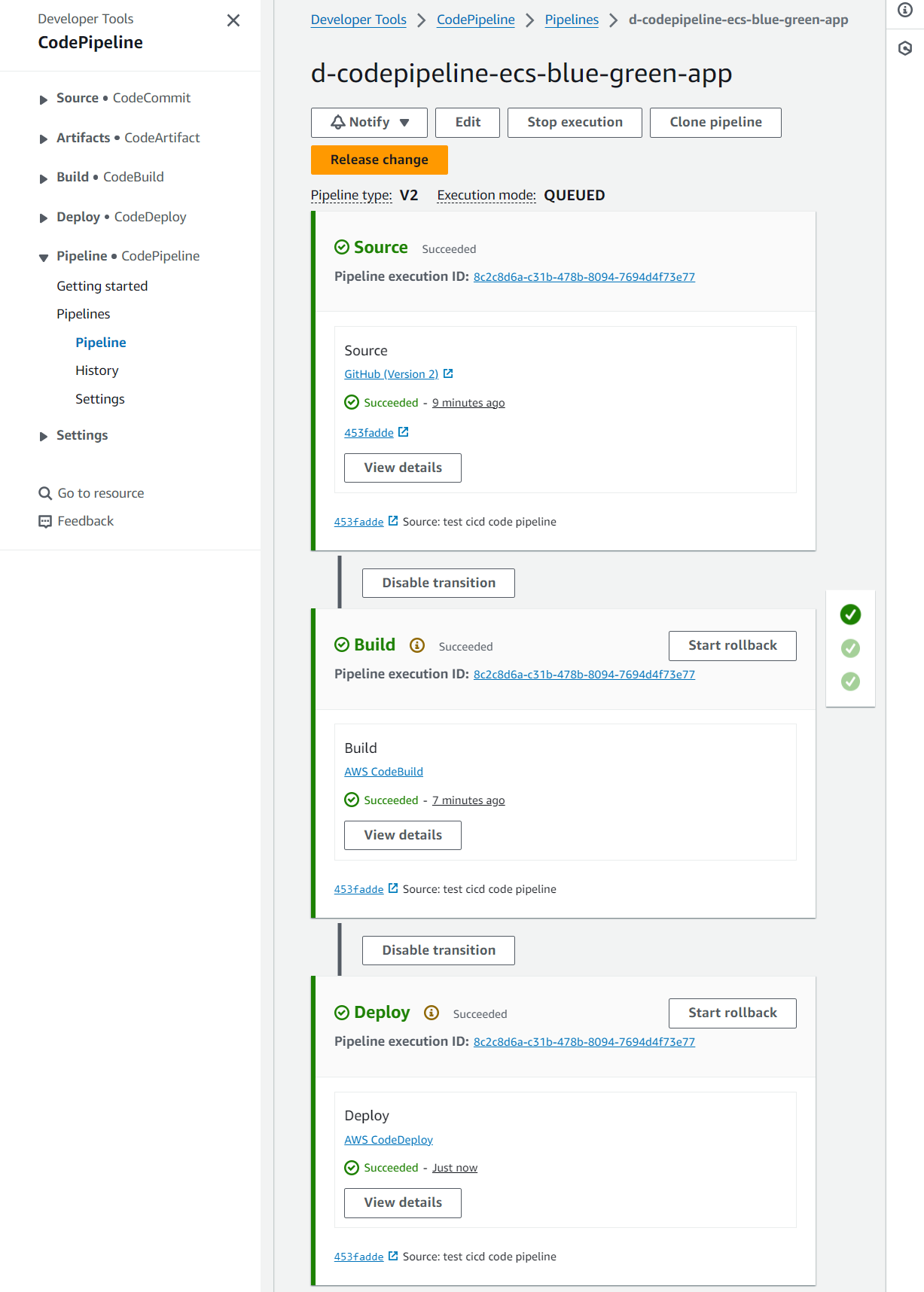Click the Feedback speech bubble icon
This screenshot has width=924, height=1292.
[45, 521]
